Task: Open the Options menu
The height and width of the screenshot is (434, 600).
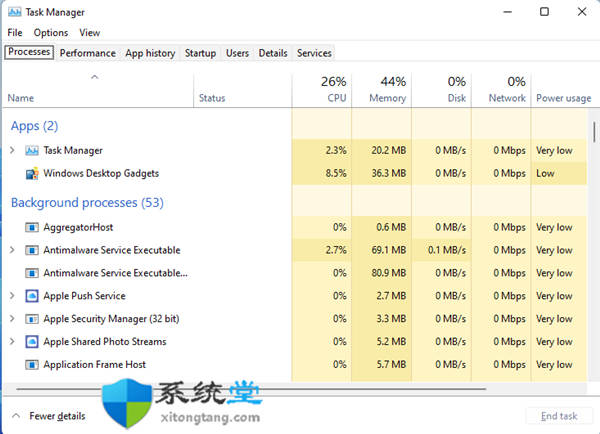Action: pyautogui.click(x=51, y=33)
